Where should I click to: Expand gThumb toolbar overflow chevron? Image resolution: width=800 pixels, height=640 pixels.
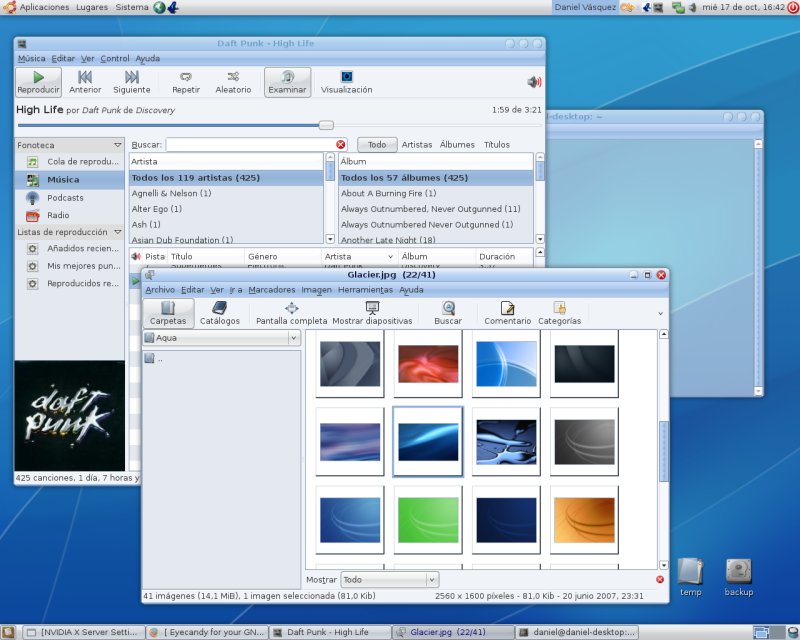click(x=660, y=313)
